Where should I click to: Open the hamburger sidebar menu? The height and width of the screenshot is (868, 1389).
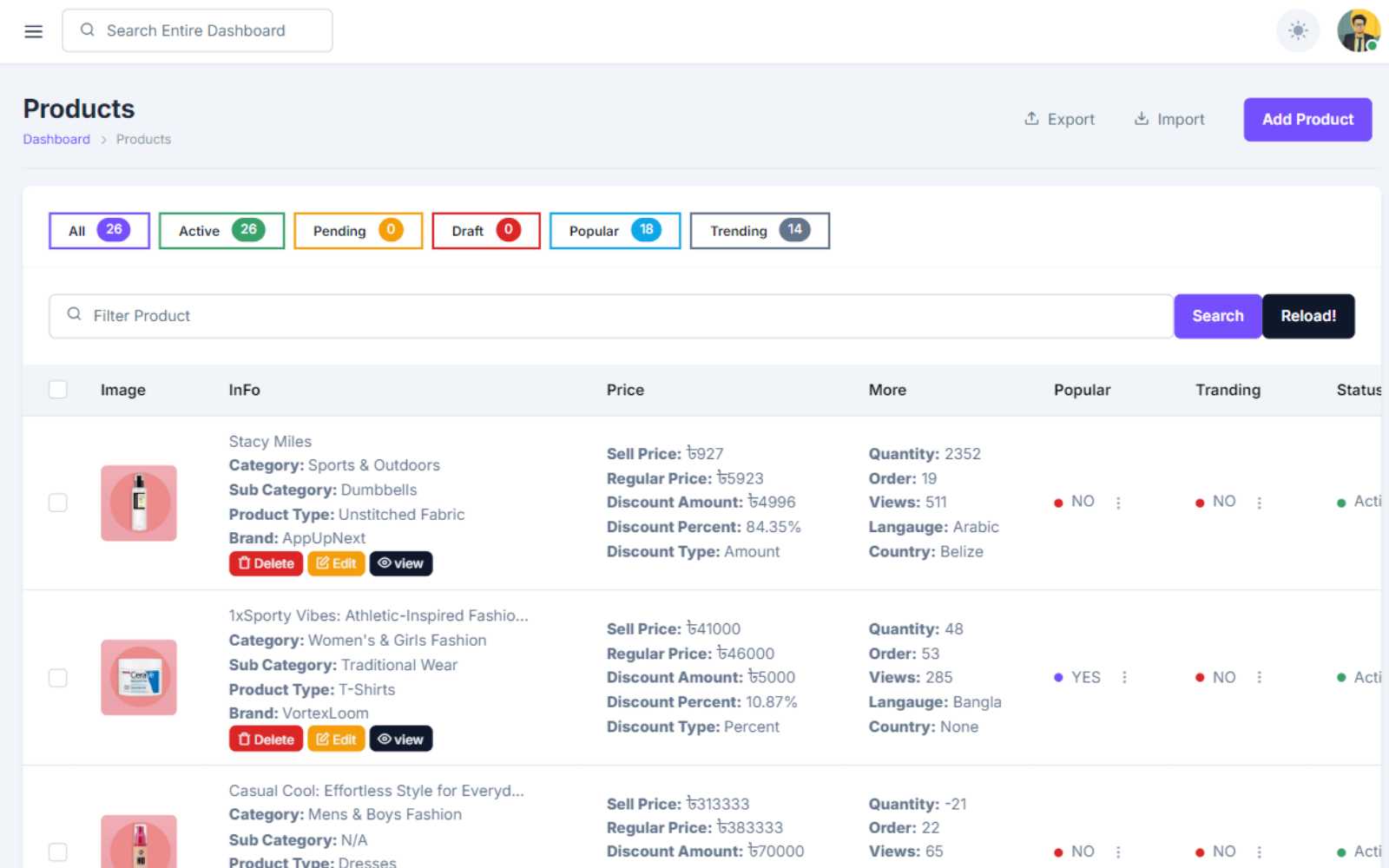pyautogui.click(x=33, y=31)
